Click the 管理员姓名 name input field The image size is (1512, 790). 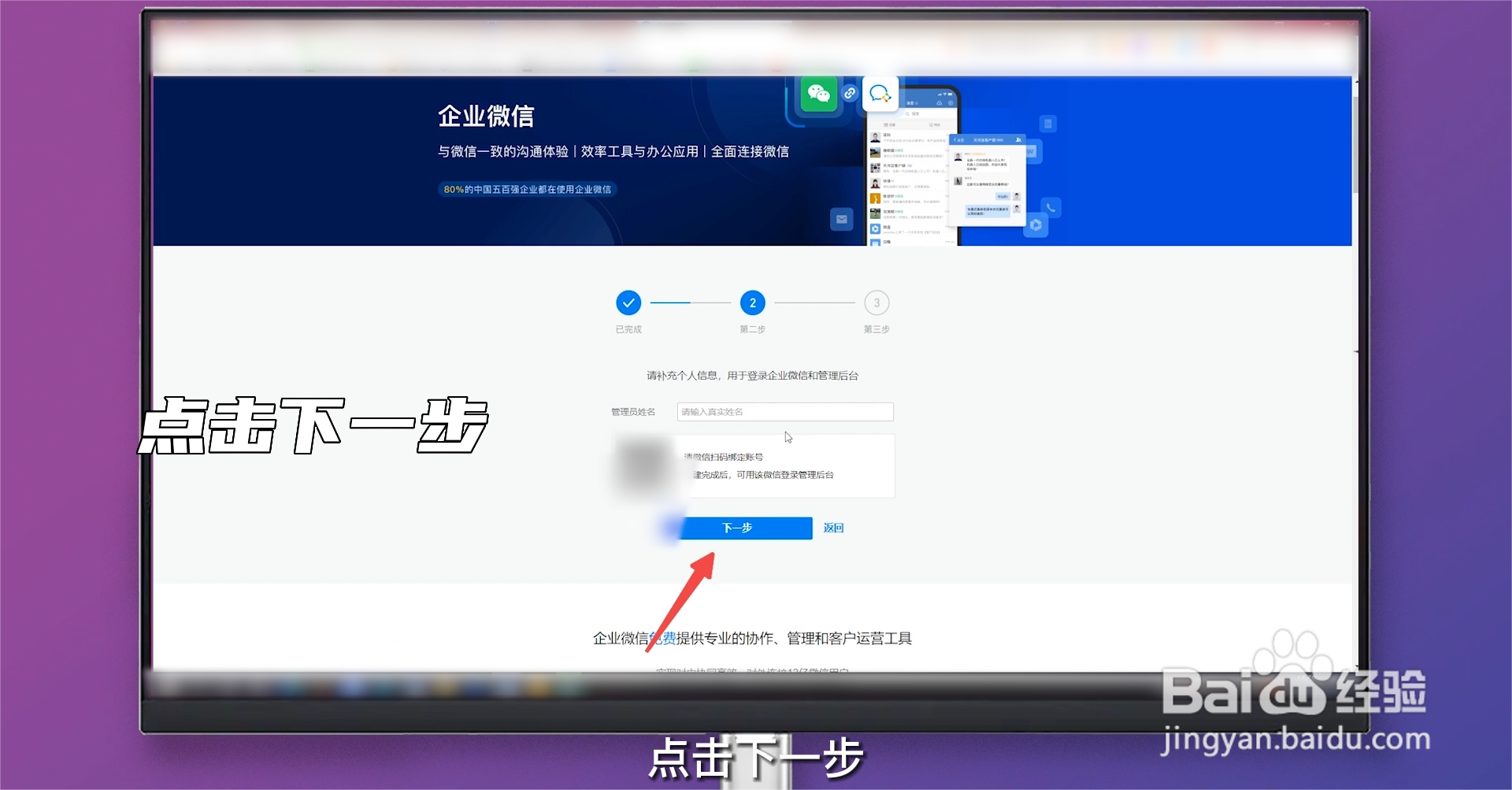tap(784, 411)
